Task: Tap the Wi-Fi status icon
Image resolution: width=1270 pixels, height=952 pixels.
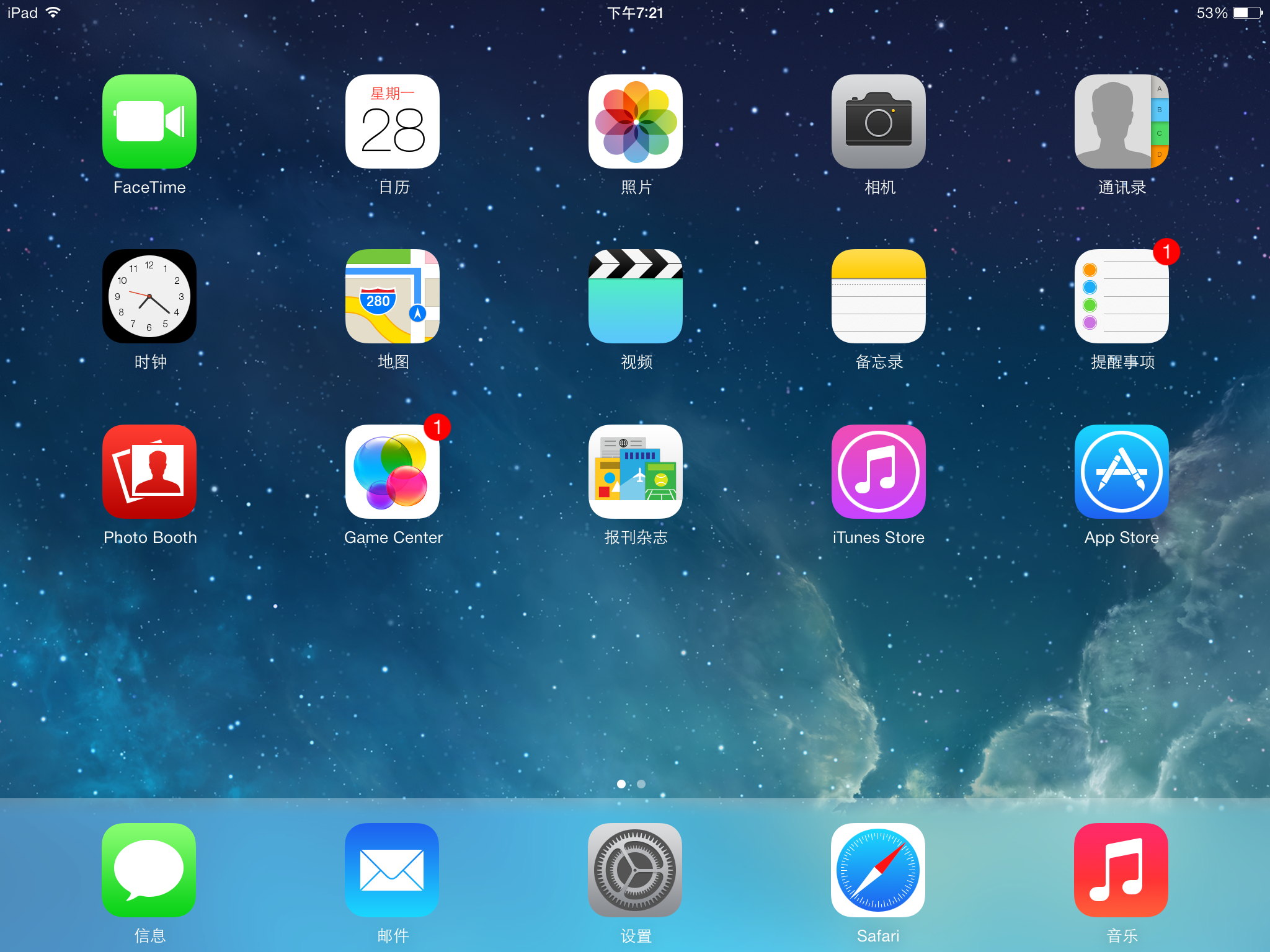Action: pyautogui.click(x=53, y=12)
